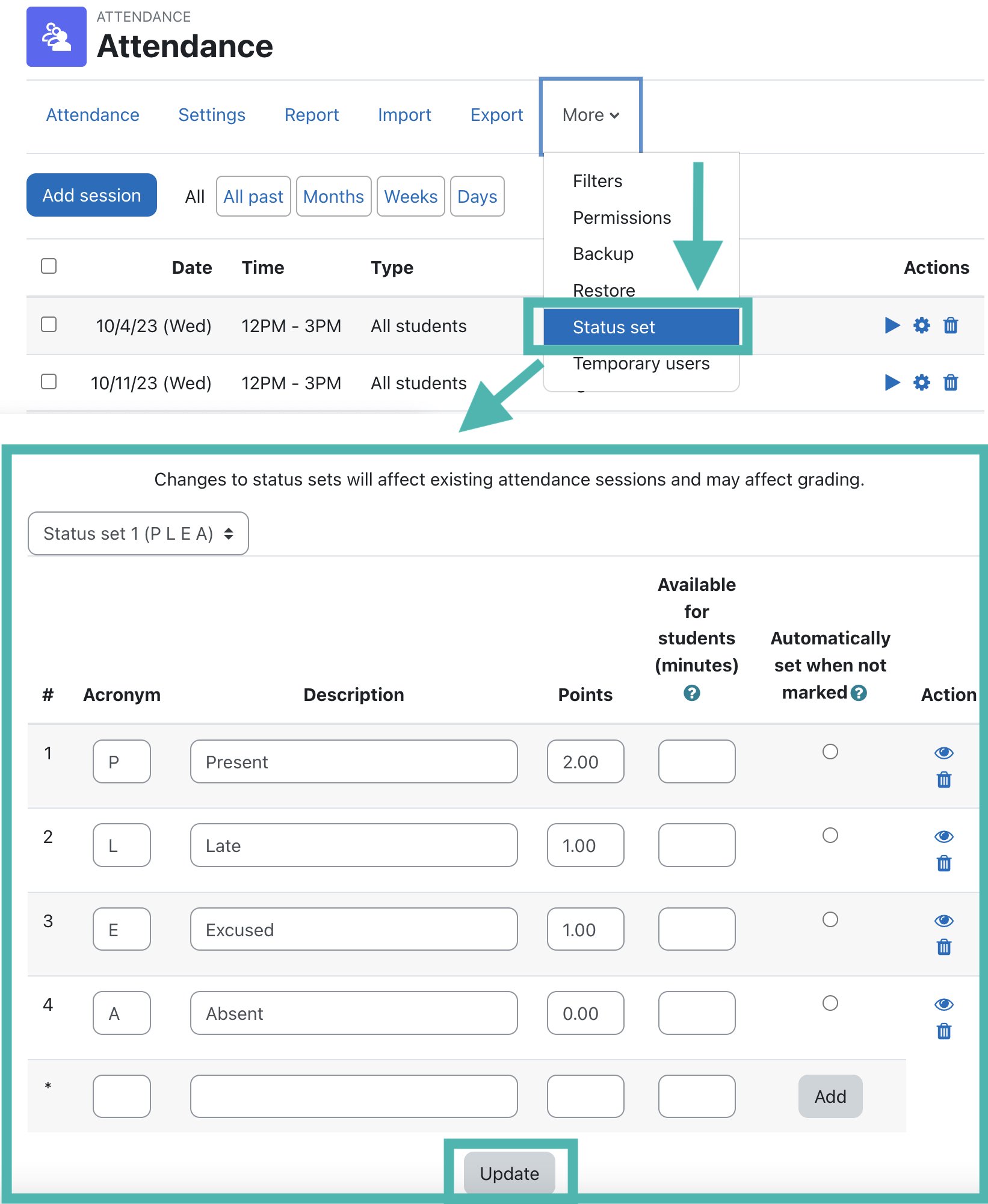Hide the Excused status eye icon
The height and width of the screenshot is (1204, 988).
tap(944, 921)
